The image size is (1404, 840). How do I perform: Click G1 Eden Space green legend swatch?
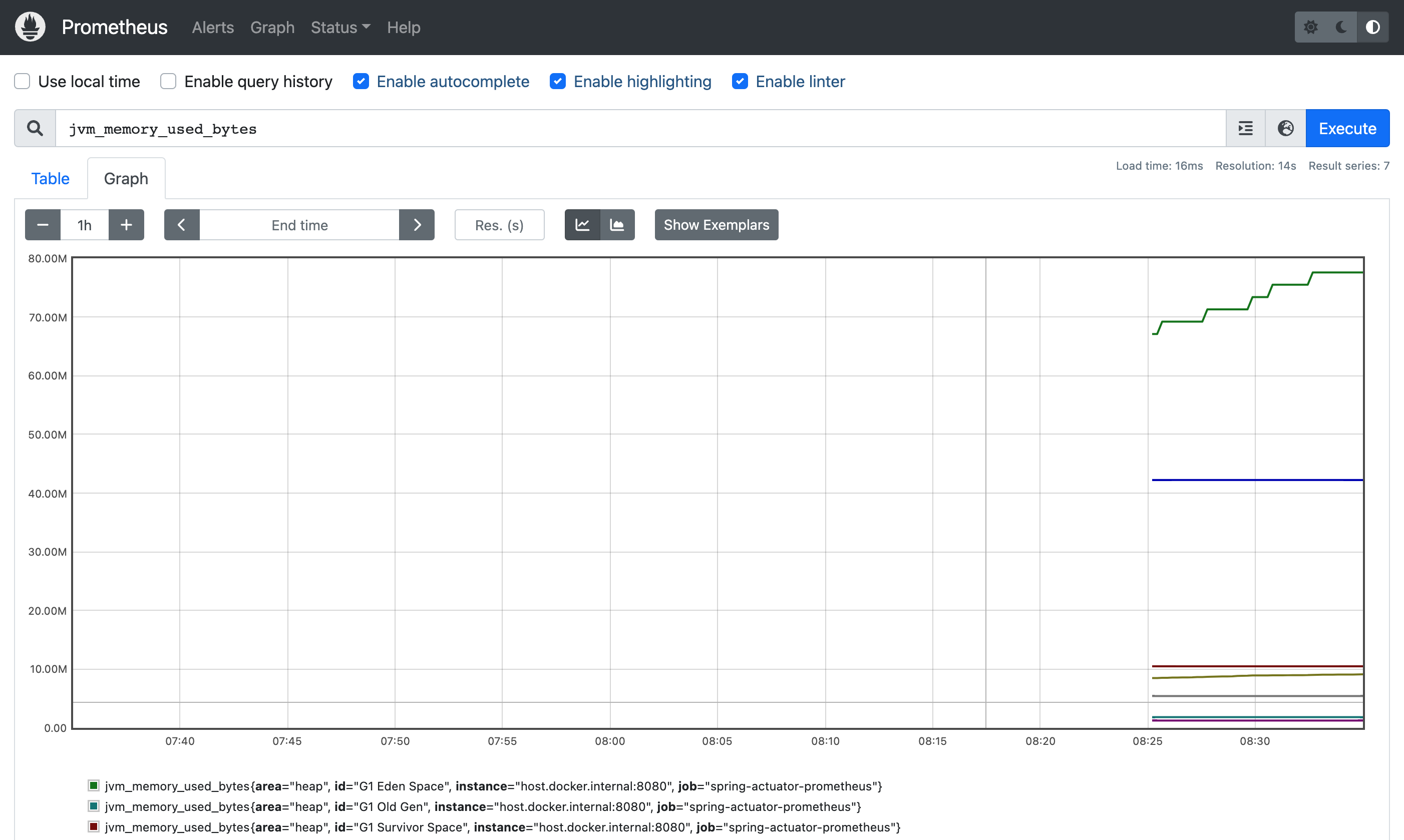(94, 785)
